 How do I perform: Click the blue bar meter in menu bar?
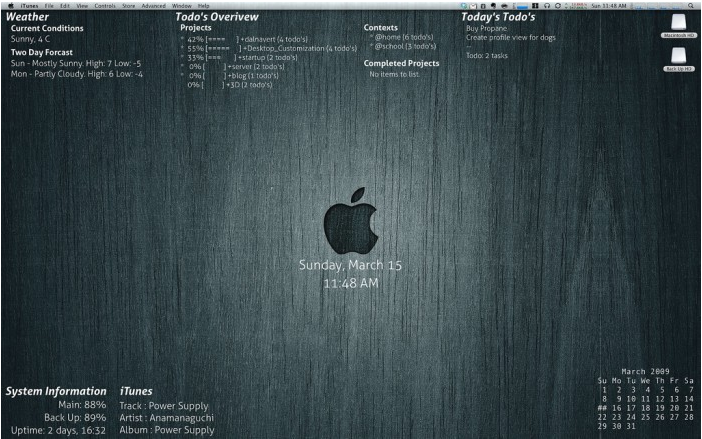(x=521, y=6)
